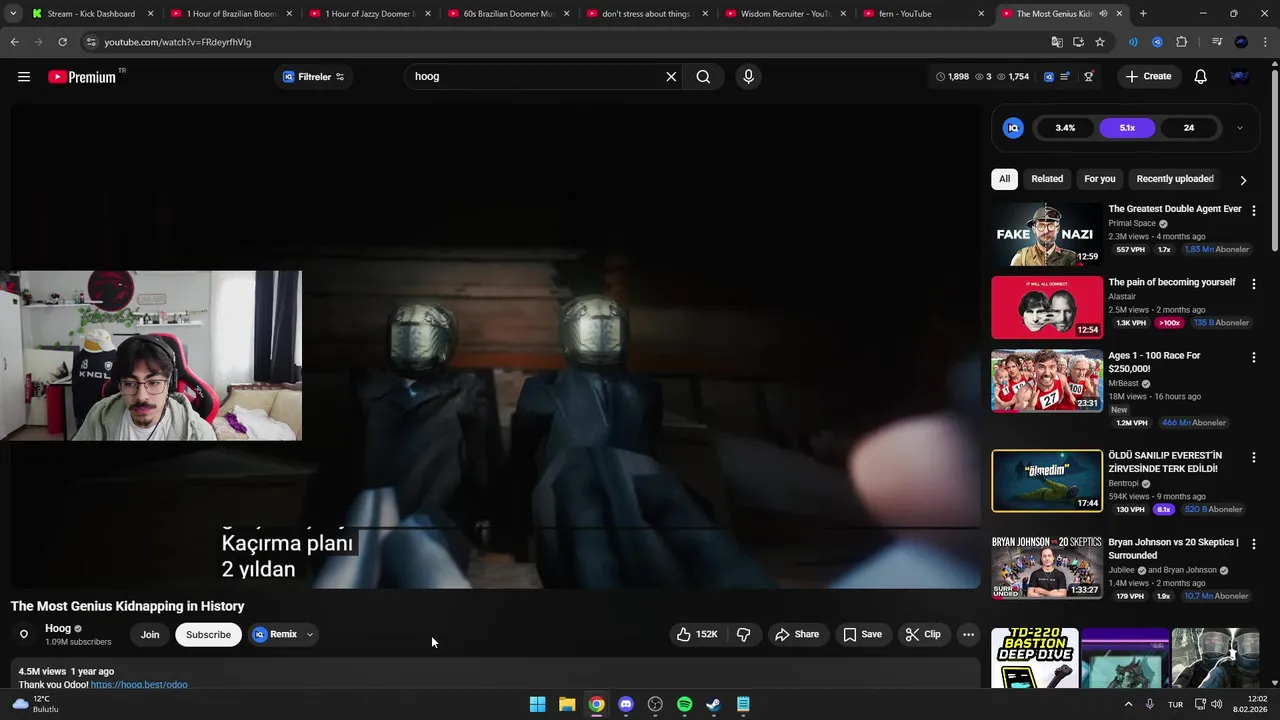Click the address bar URL

click(x=178, y=42)
